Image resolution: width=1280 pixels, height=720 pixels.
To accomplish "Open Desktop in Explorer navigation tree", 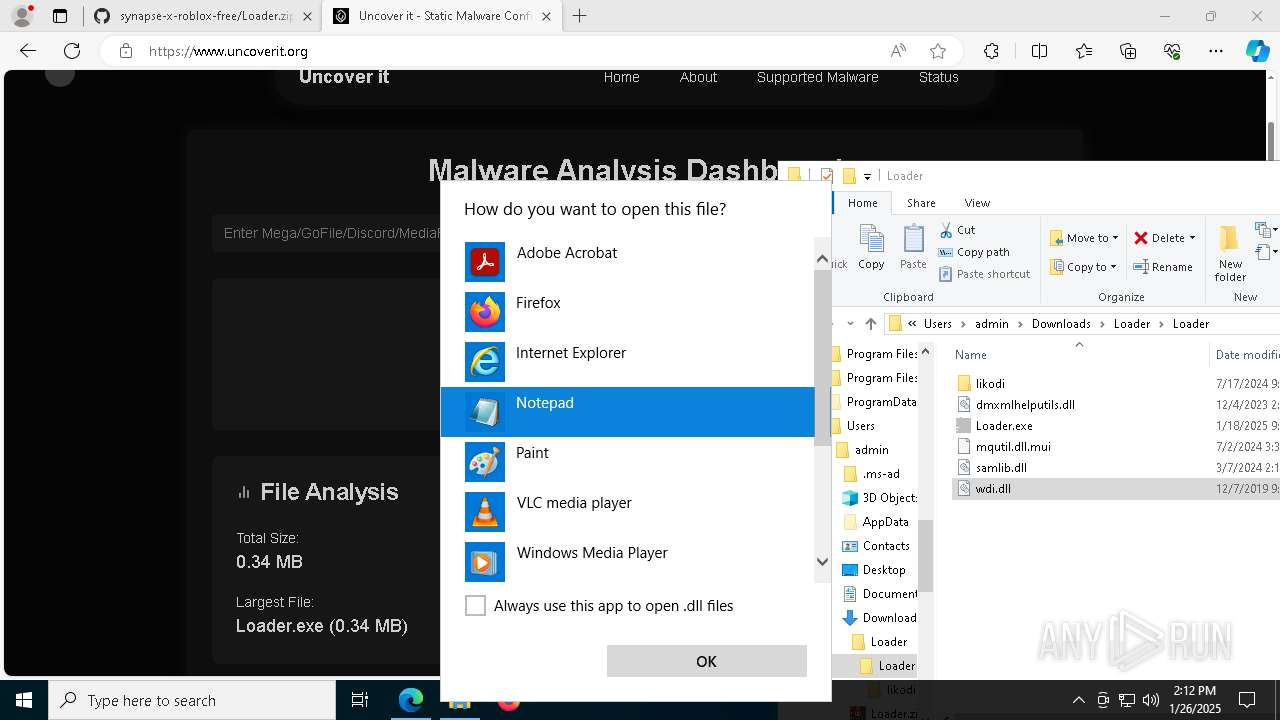I will pyautogui.click(x=884, y=570).
